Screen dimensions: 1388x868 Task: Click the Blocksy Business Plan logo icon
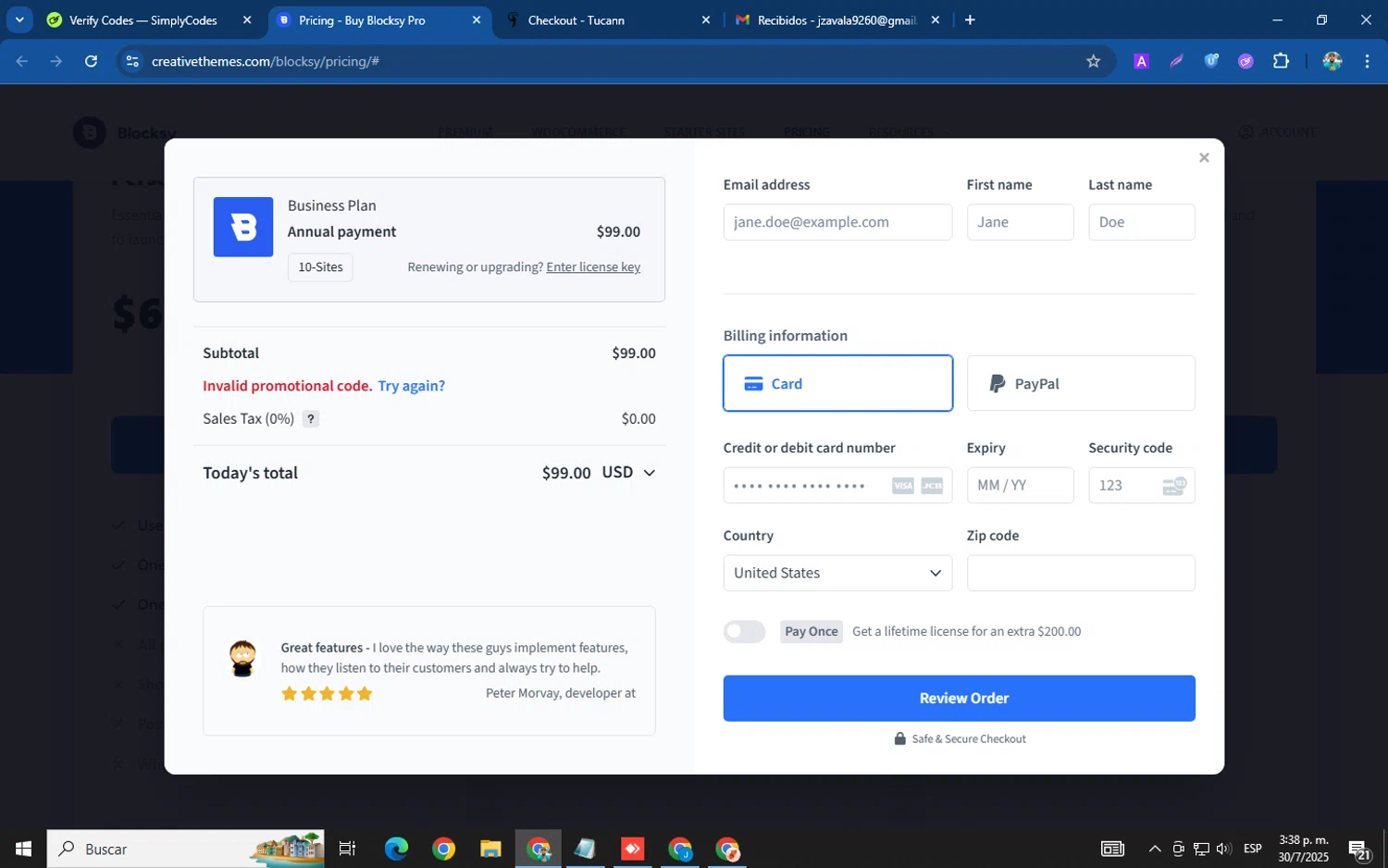click(243, 227)
